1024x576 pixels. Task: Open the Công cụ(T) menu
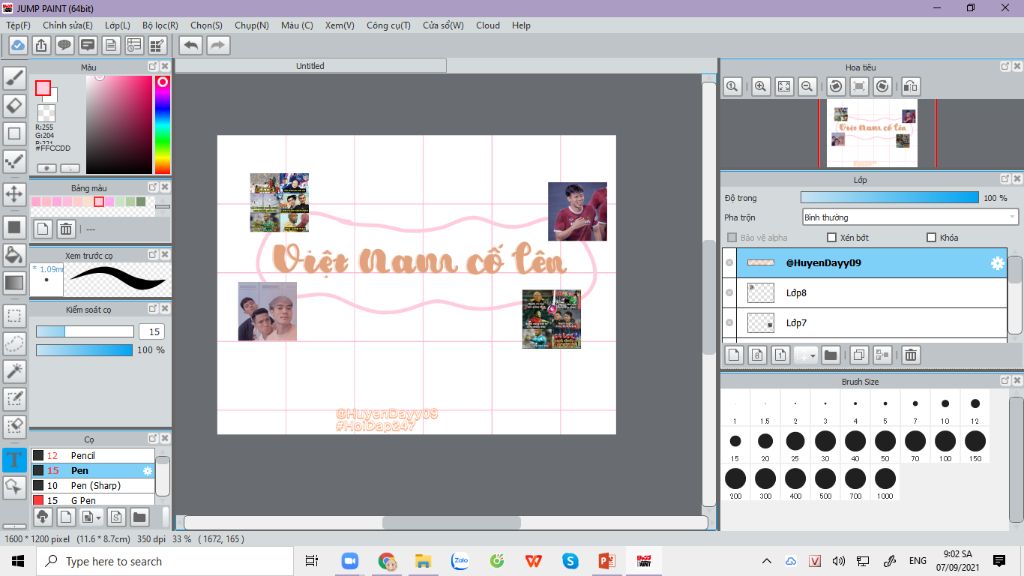(388, 25)
